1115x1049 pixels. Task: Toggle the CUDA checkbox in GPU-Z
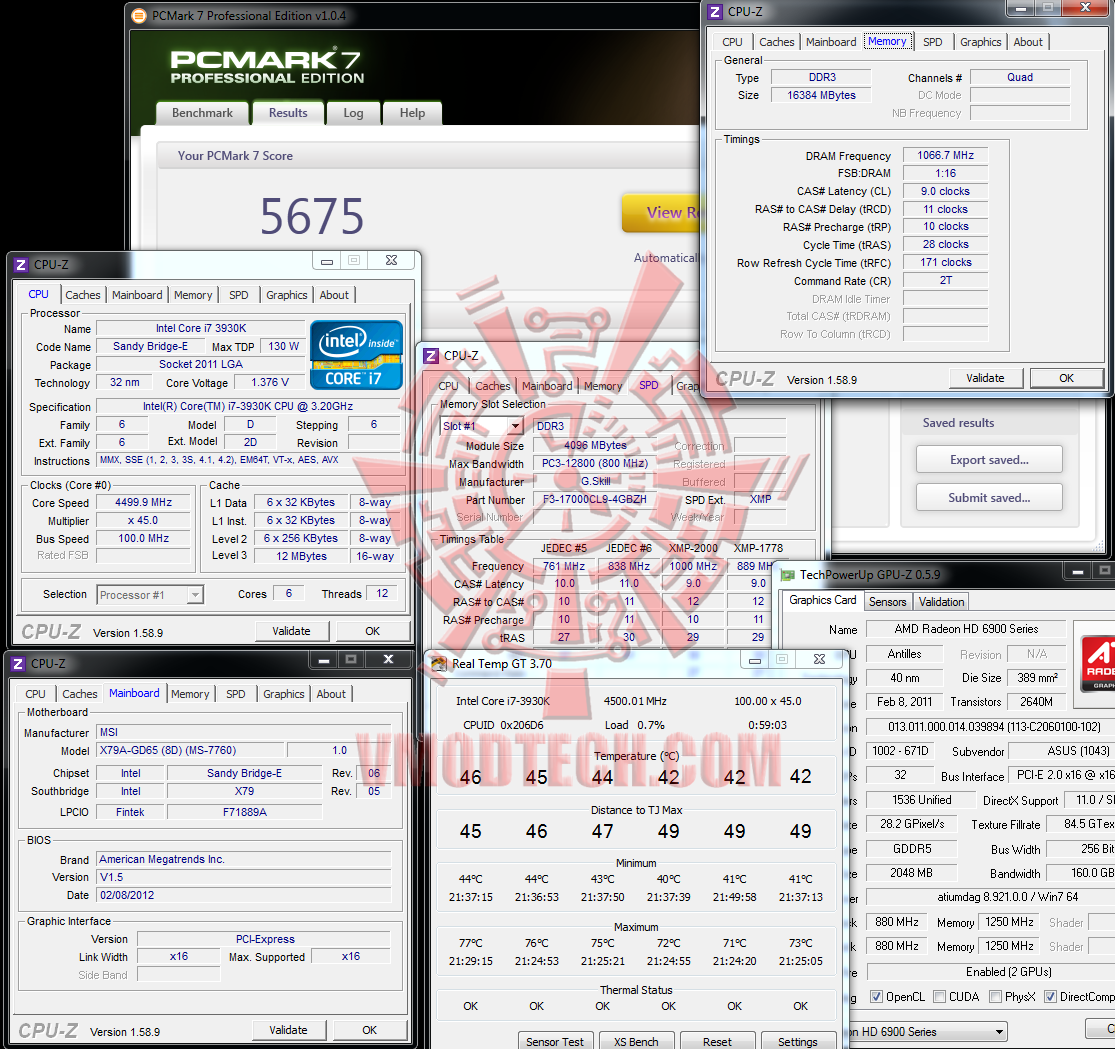pyautogui.click(x=939, y=996)
